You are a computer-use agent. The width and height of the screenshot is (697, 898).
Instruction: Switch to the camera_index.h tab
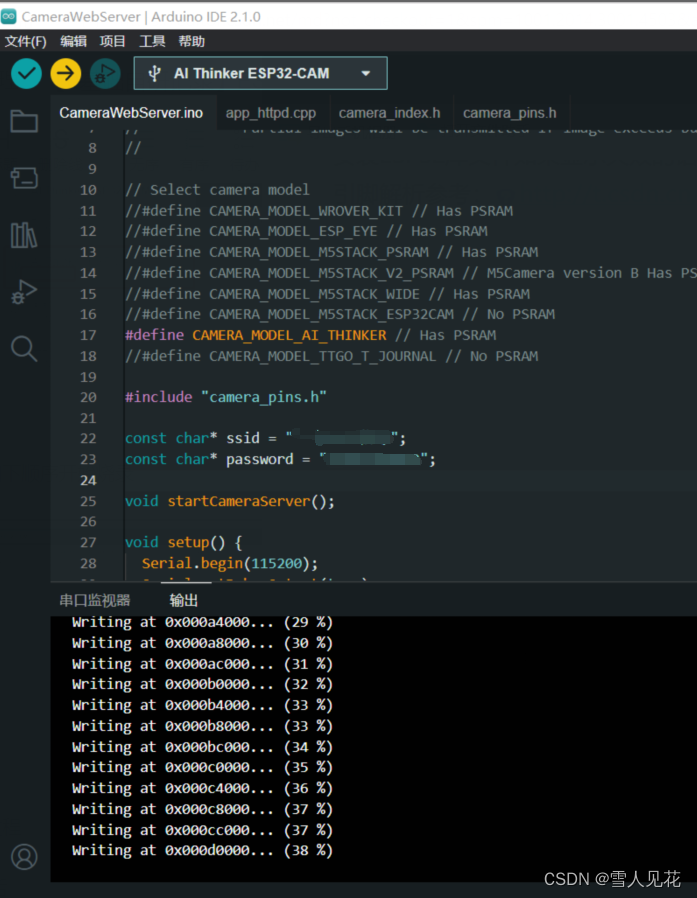point(389,113)
